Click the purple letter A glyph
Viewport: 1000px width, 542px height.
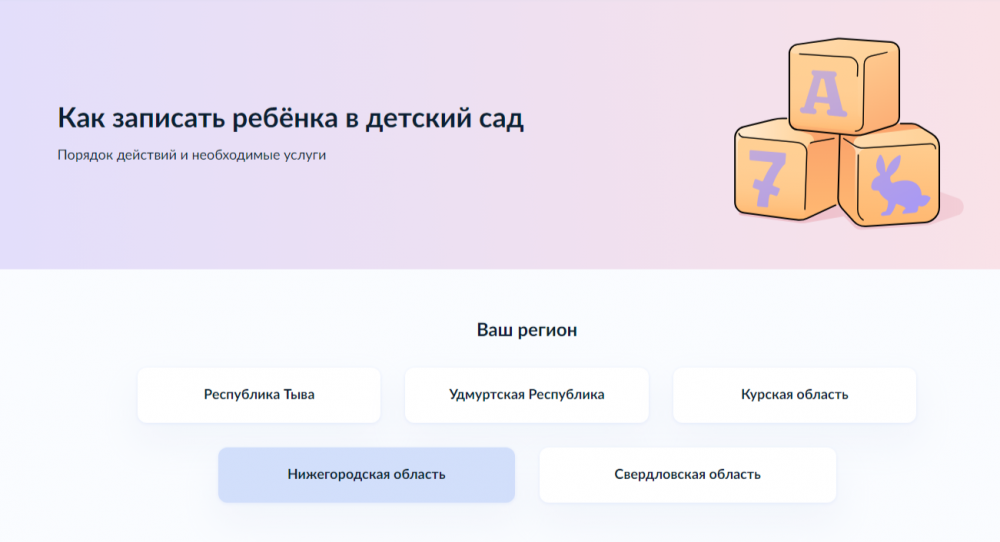[823, 94]
